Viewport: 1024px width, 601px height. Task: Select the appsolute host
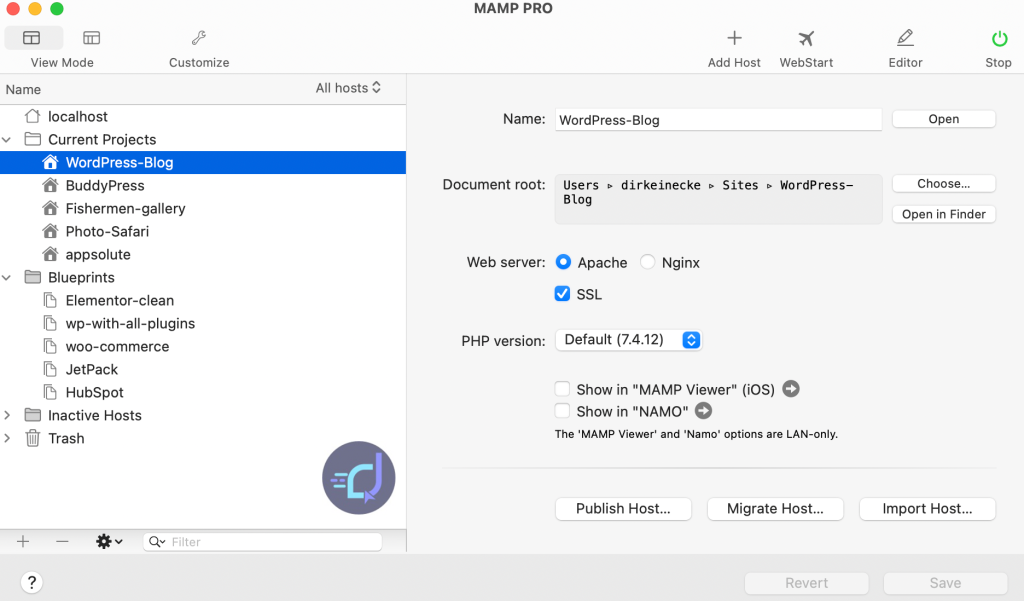(203, 254)
